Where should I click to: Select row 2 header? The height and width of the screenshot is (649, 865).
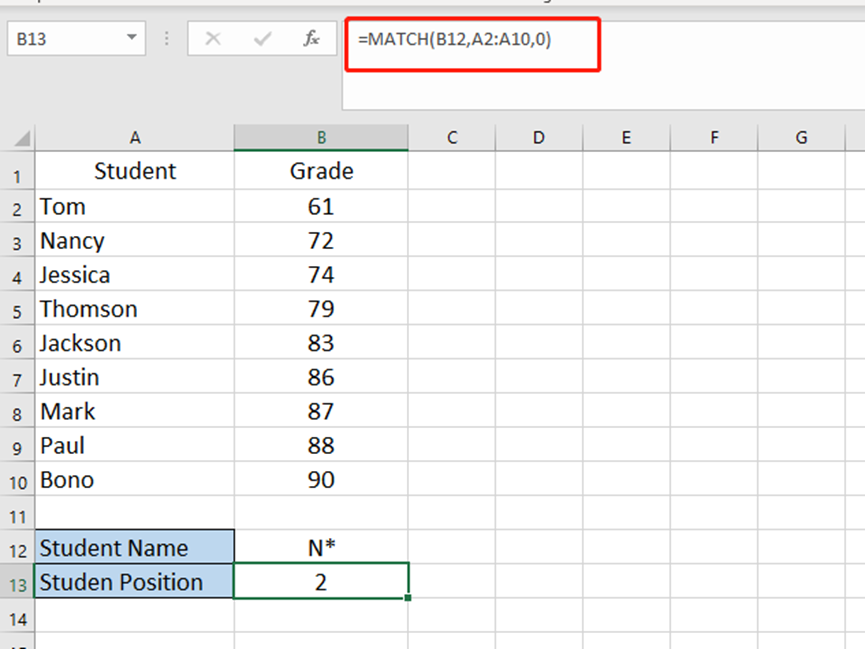pyautogui.click(x=17, y=206)
